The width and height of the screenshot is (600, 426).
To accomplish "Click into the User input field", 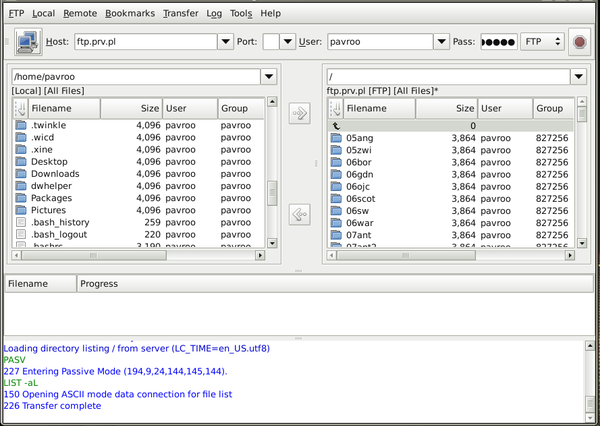I will coord(381,42).
